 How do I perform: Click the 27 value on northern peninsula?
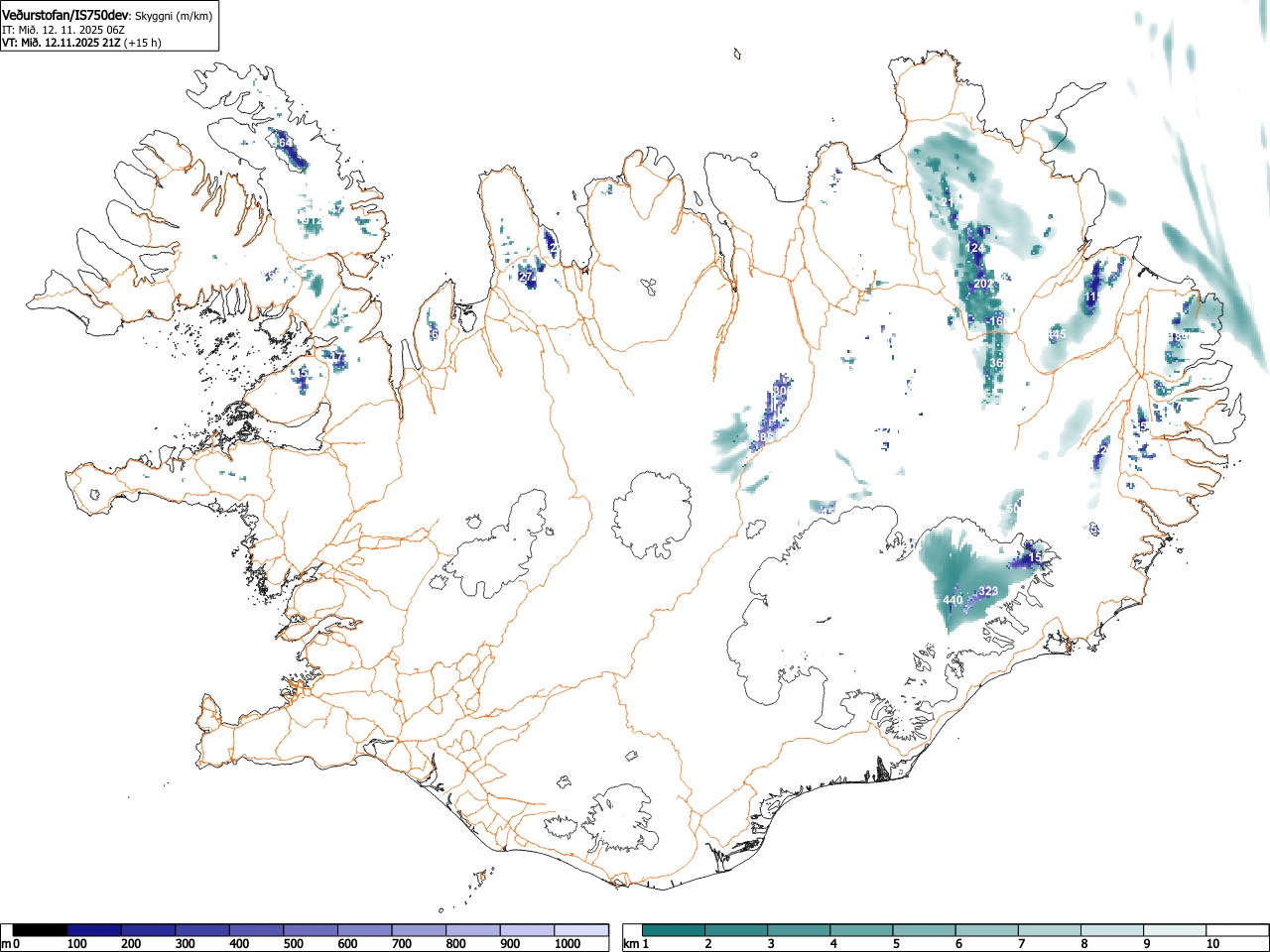[x=526, y=277]
